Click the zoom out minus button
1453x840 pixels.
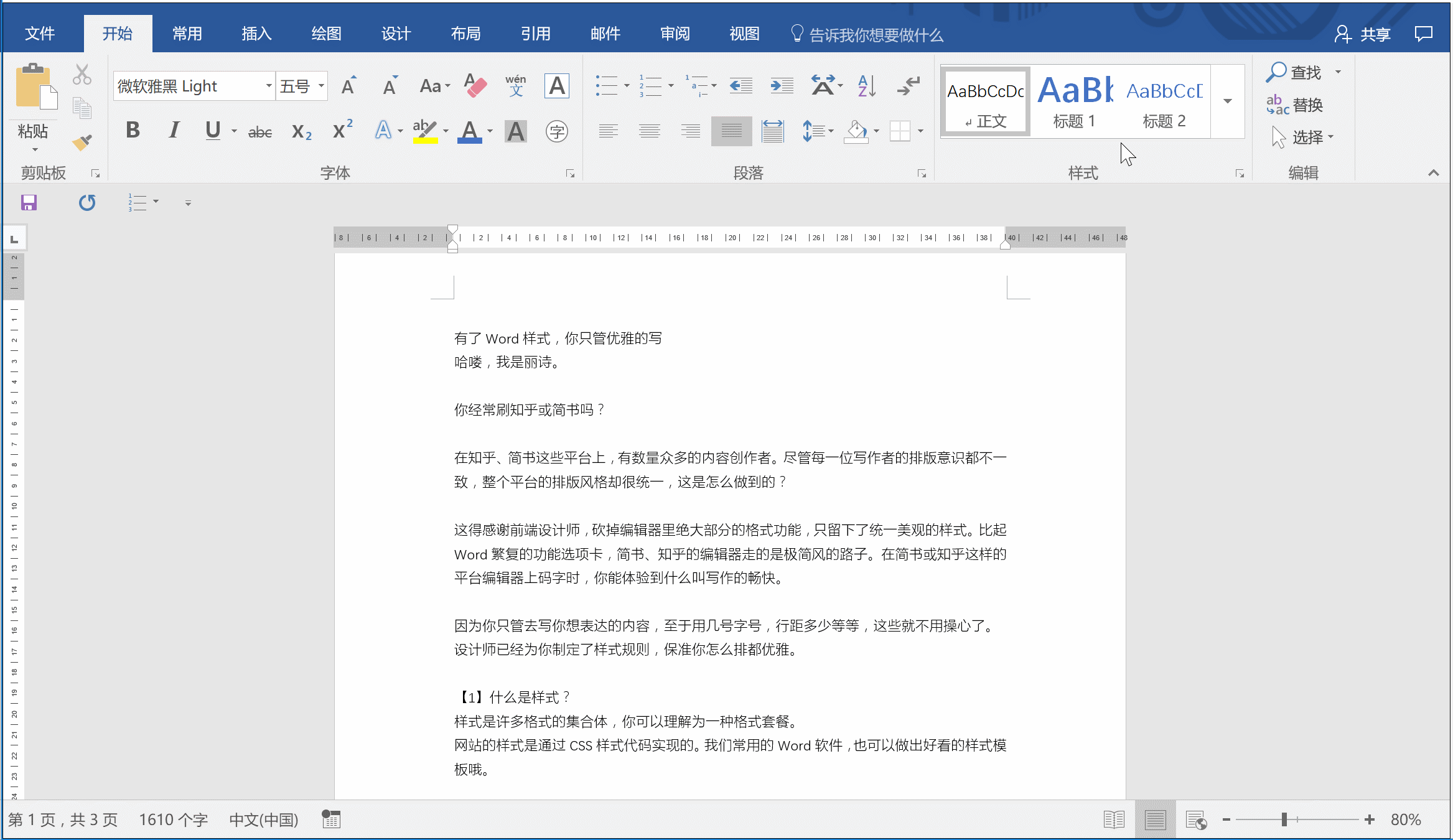tap(1226, 819)
